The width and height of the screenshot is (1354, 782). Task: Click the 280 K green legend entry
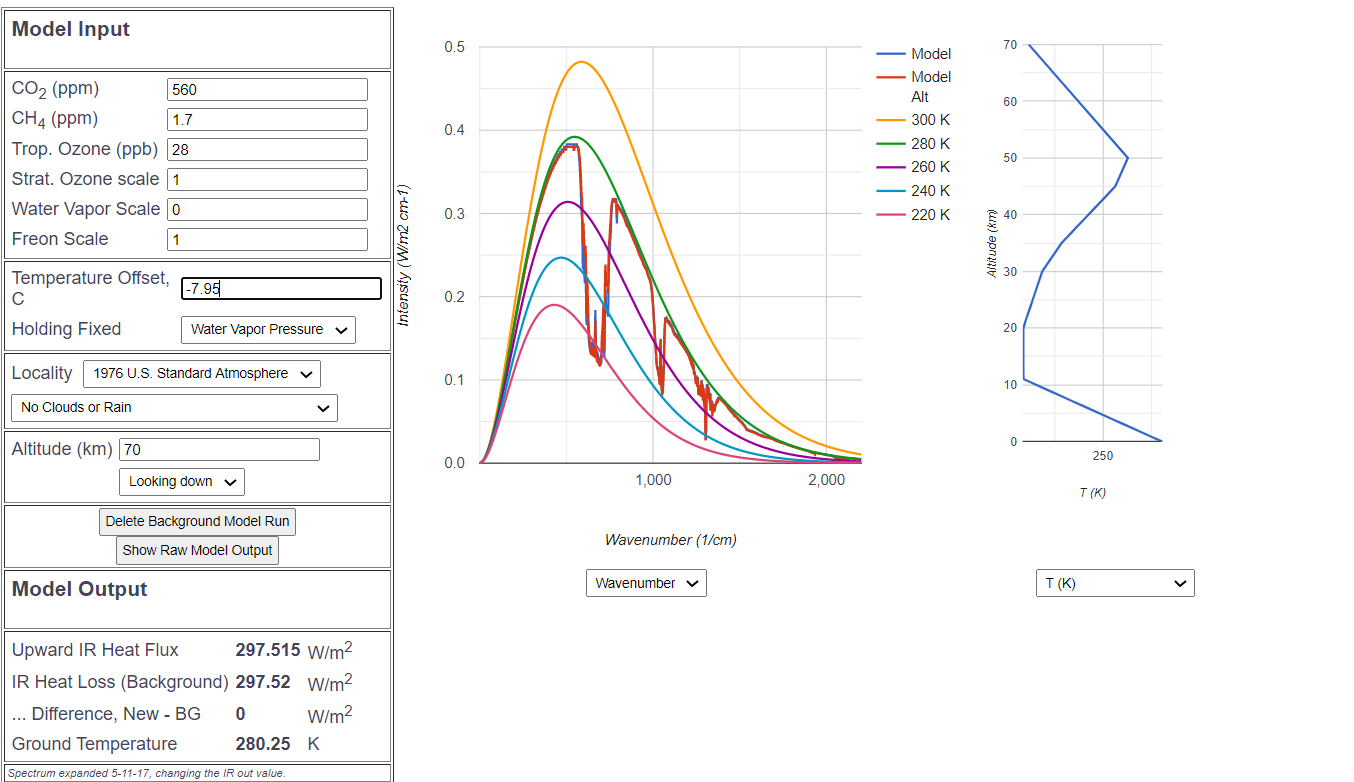[x=915, y=144]
